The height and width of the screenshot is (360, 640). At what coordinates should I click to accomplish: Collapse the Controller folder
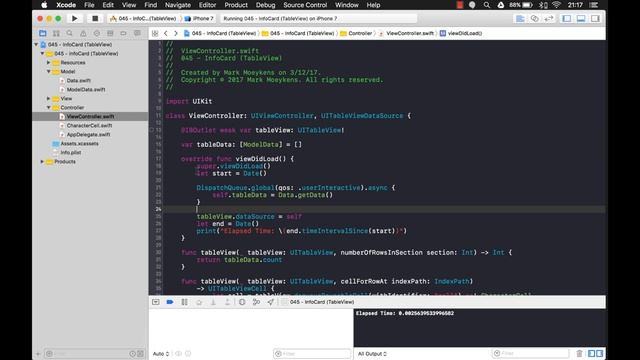click(x=49, y=107)
